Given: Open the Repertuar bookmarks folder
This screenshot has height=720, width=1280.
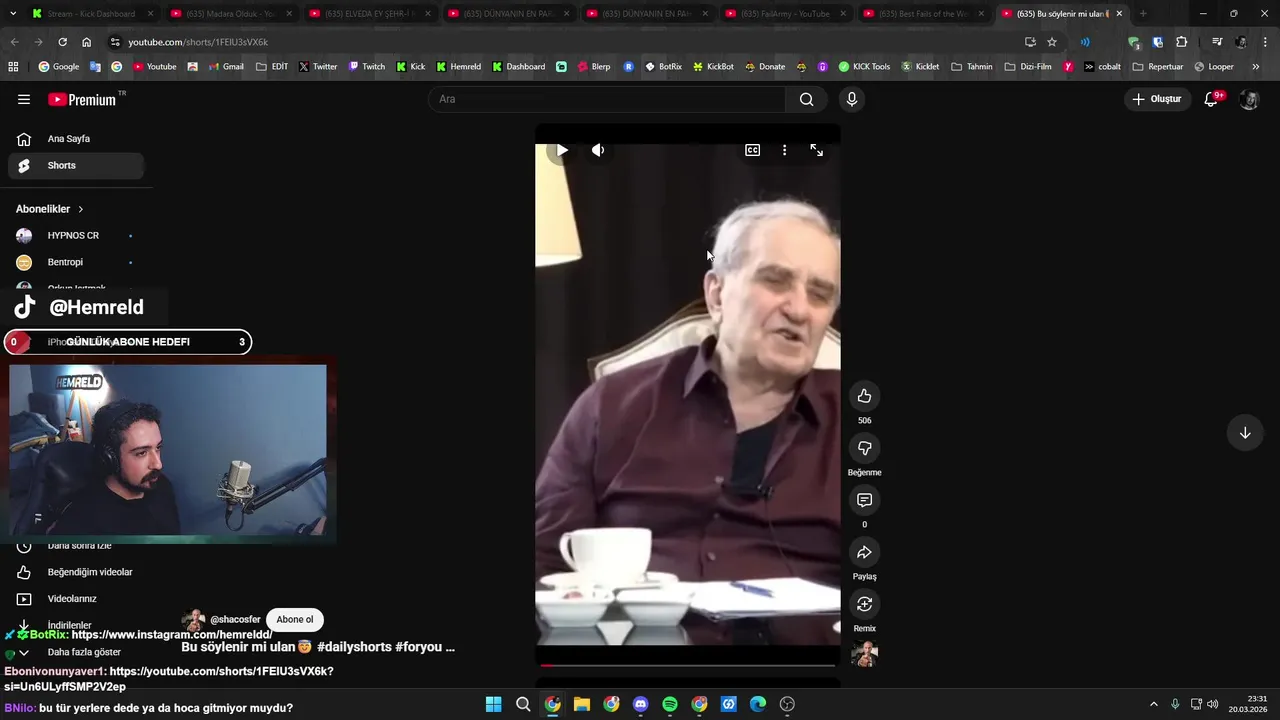Looking at the screenshot, I should click(x=1158, y=67).
